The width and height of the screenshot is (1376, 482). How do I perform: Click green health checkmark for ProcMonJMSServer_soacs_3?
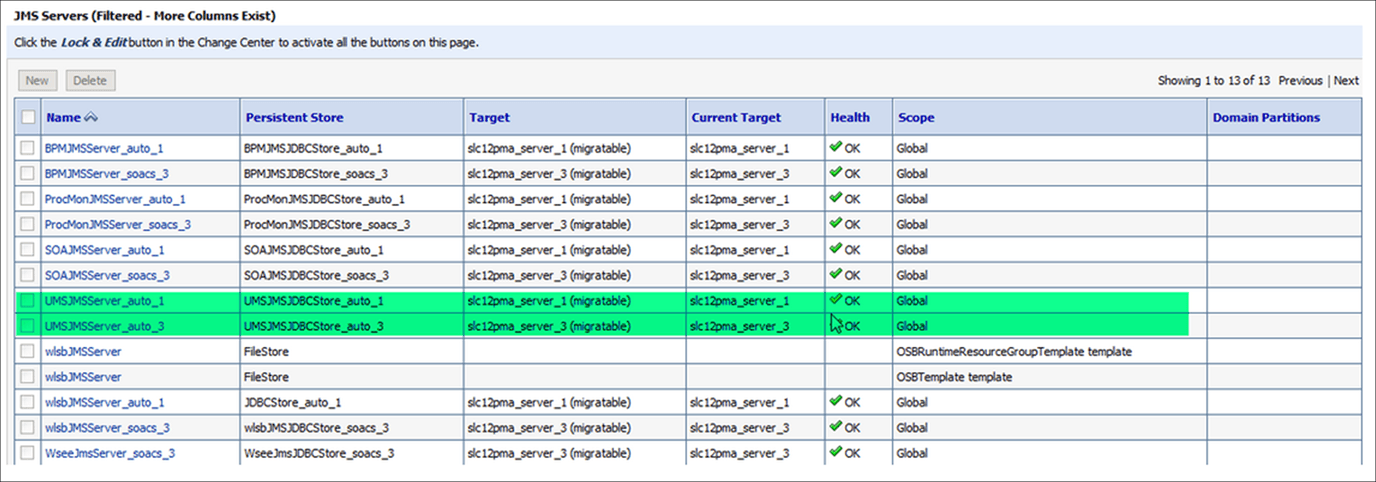point(836,223)
